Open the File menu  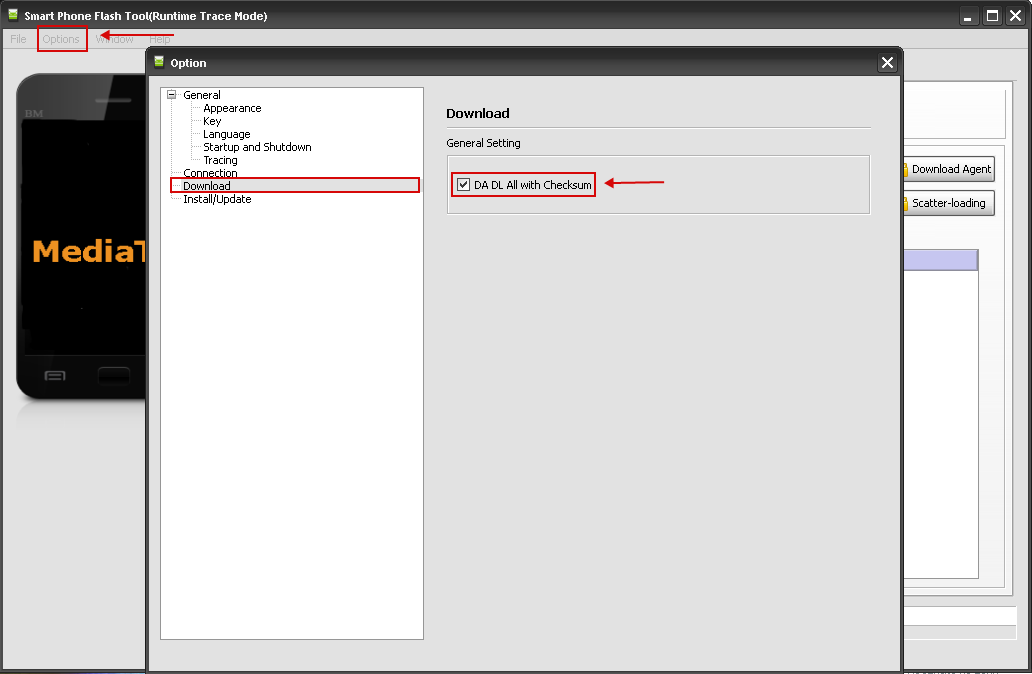[18, 39]
